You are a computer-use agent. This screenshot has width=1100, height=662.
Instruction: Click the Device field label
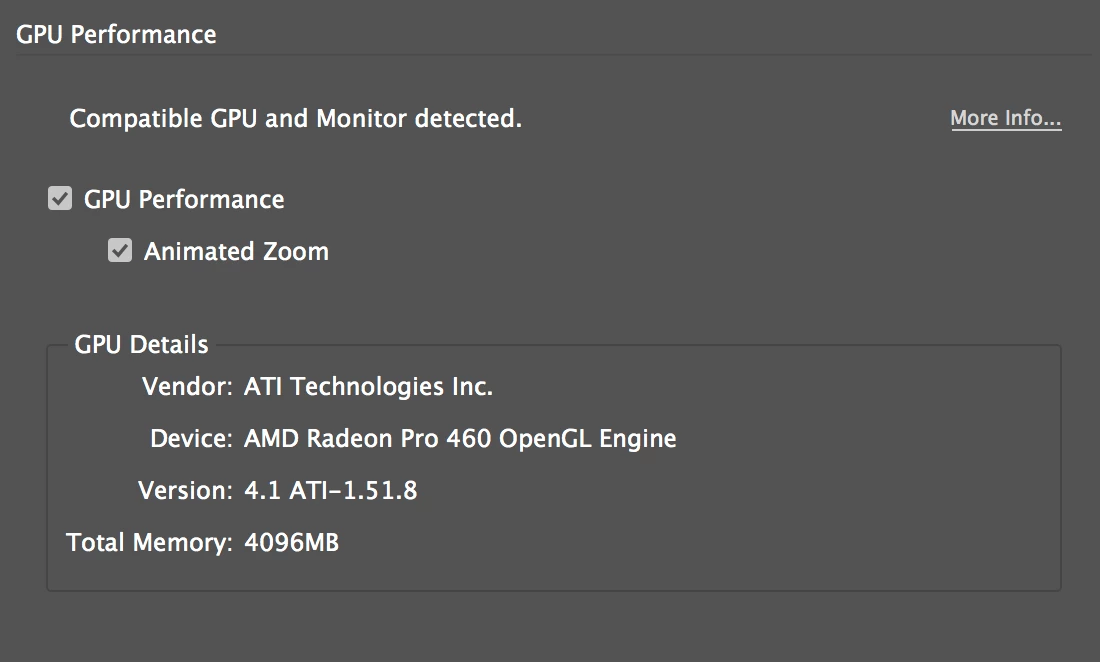coord(191,438)
